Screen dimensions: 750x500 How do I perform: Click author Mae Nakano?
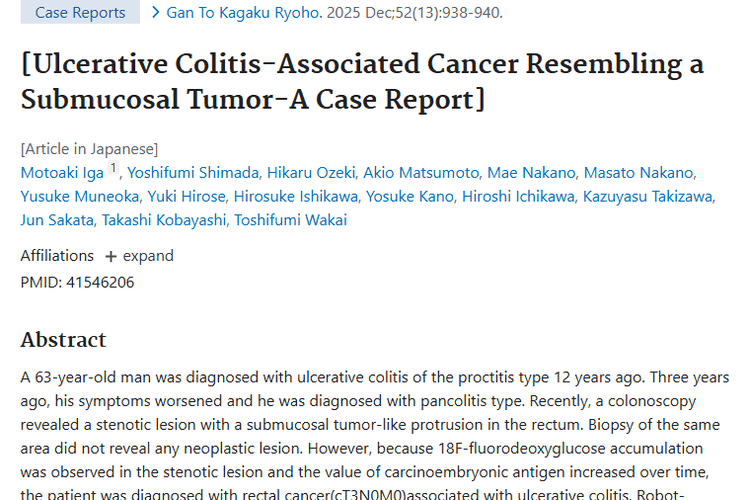(531, 172)
